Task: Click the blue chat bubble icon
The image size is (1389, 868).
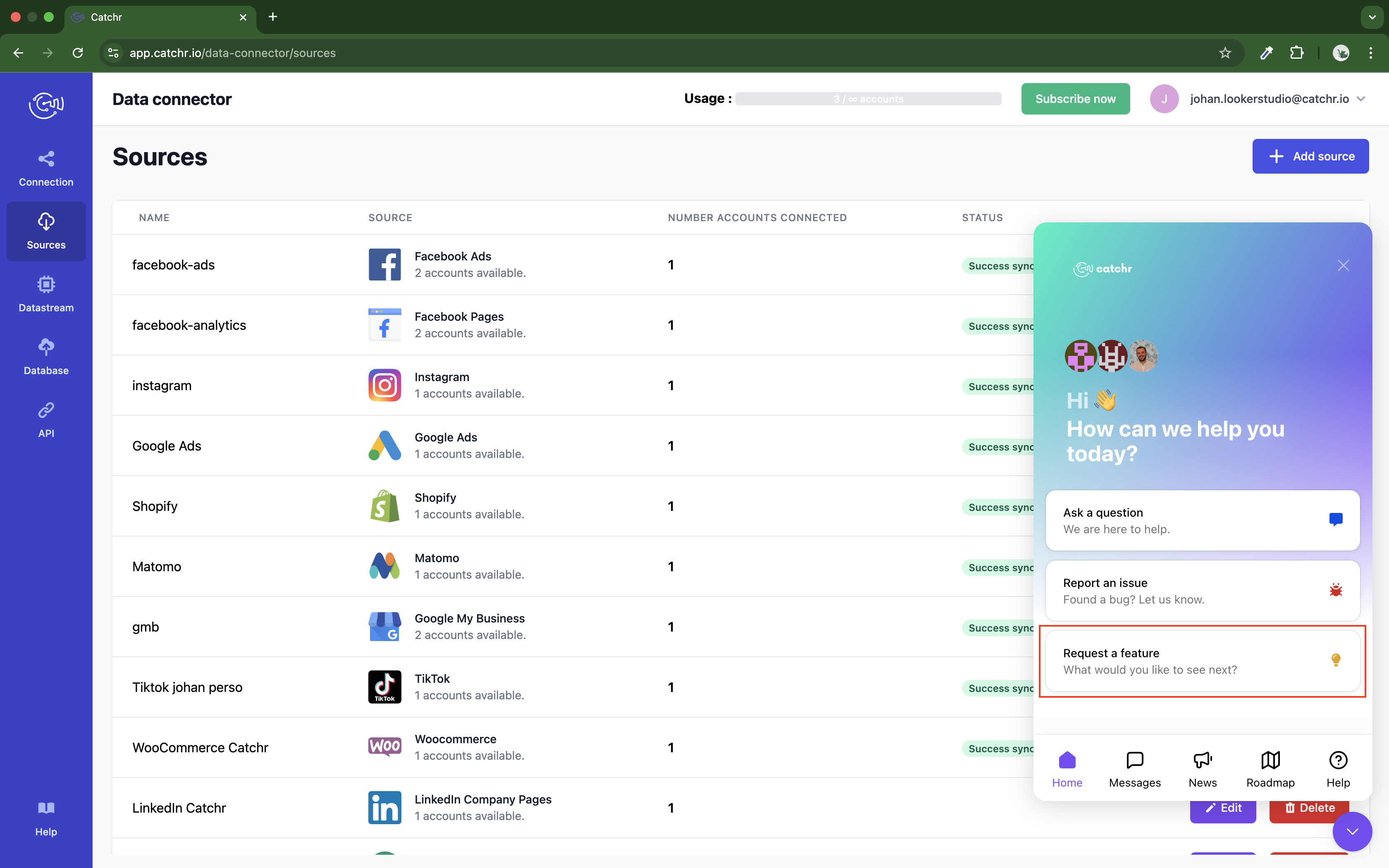Action: point(1336,520)
